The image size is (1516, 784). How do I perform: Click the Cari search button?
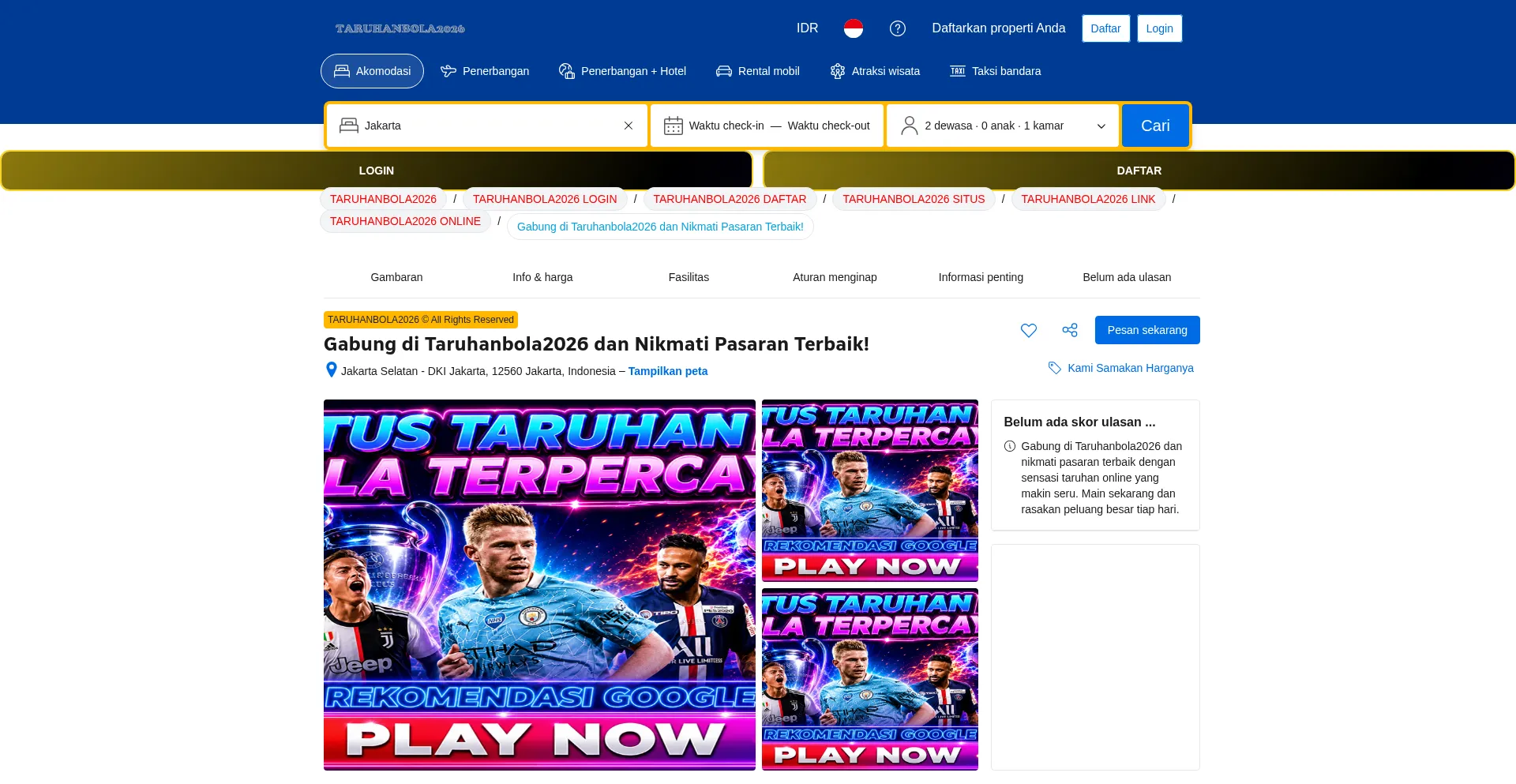coord(1155,126)
